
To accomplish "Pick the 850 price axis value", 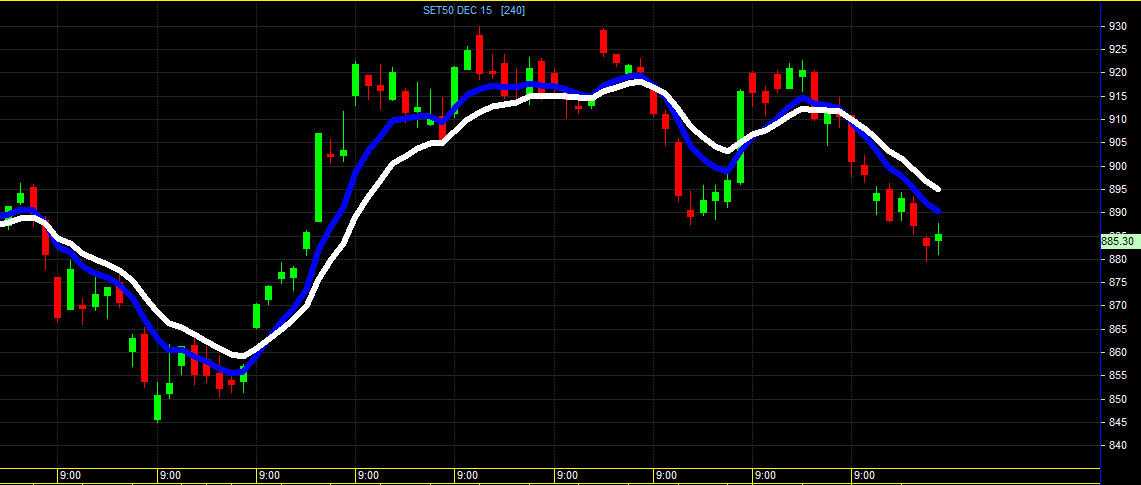I will point(1117,399).
